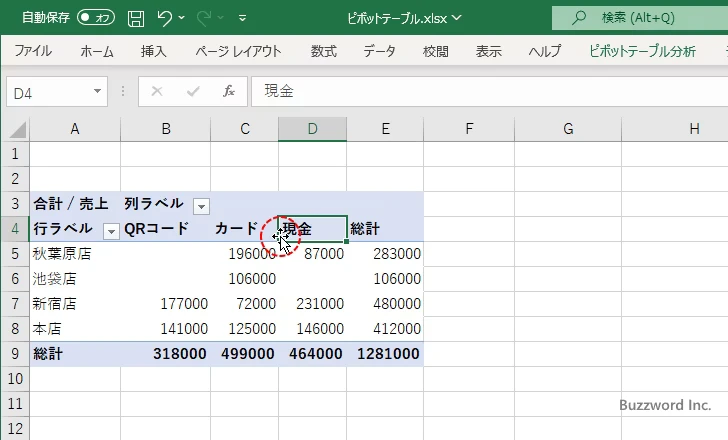Open the 表示 tab
The image size is (728, 440).
pyautogui.click(x=488, y=51)
